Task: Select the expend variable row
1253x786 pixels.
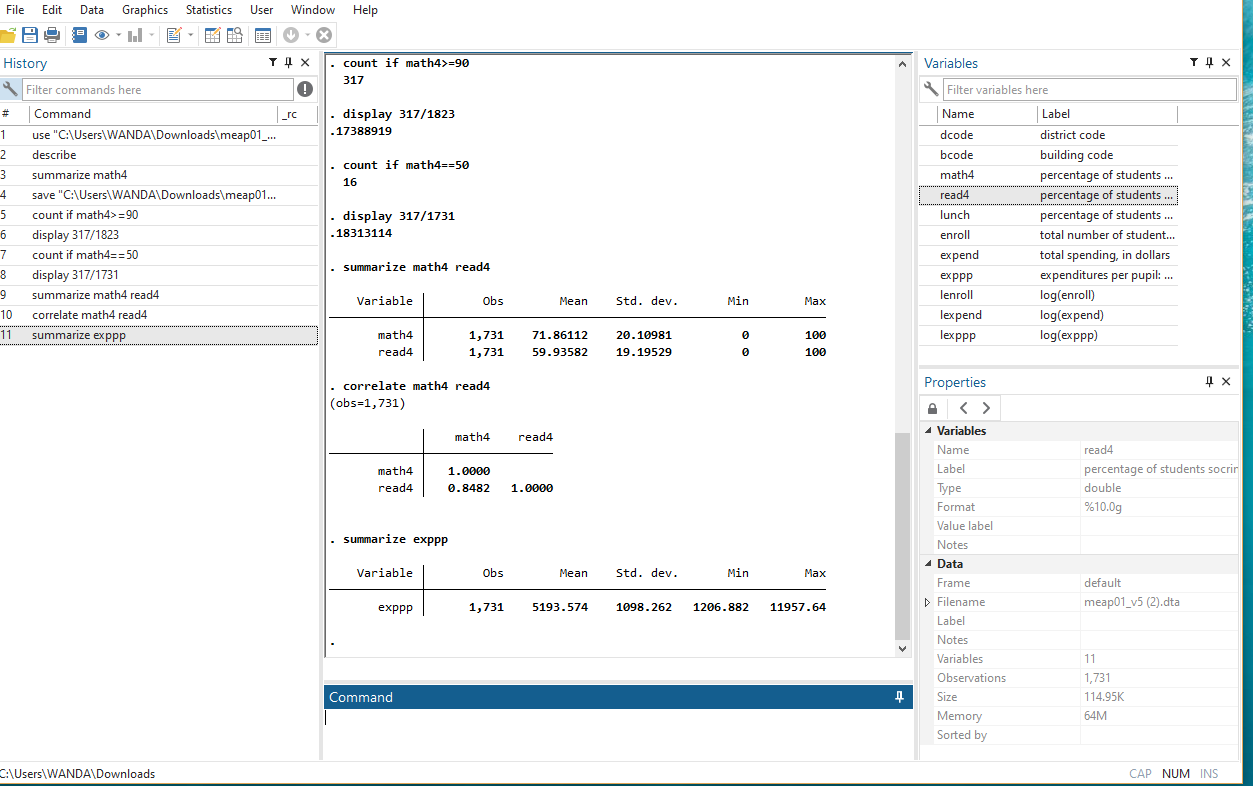Action: point(1048,255)
